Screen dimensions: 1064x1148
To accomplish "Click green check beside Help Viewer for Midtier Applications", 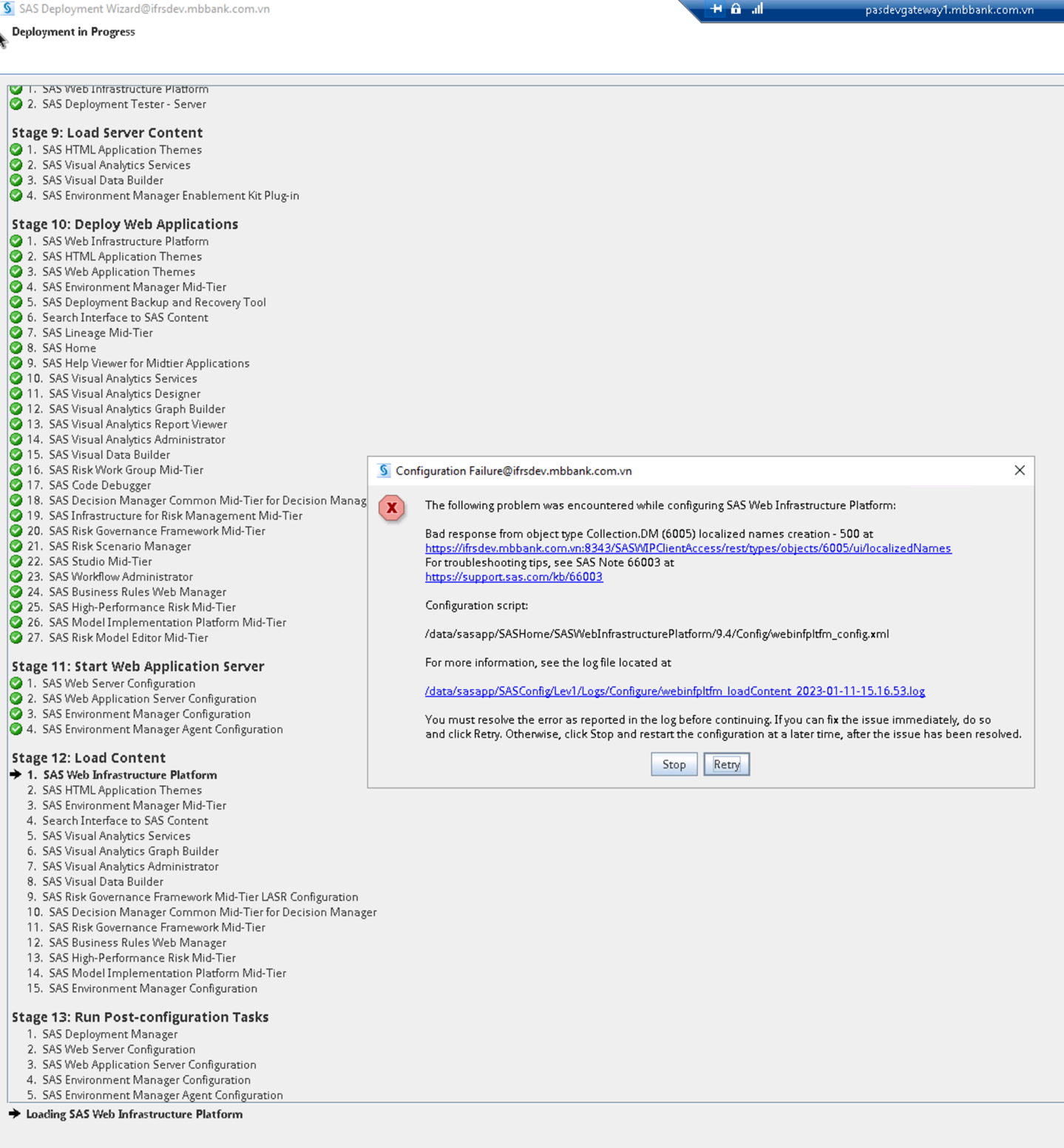I will point(16,363).
